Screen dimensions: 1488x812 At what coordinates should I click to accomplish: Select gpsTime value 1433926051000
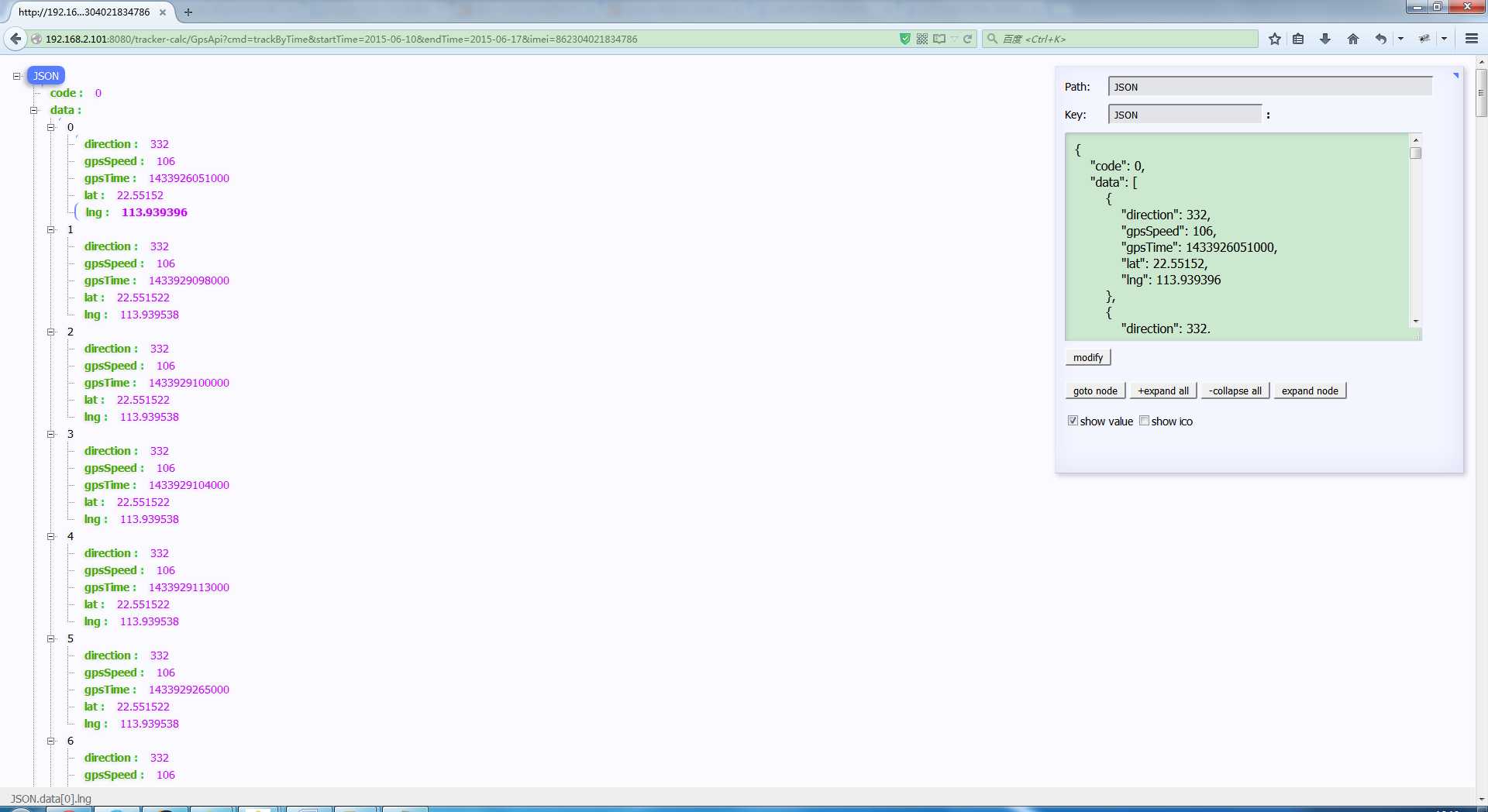pos(189,178)
